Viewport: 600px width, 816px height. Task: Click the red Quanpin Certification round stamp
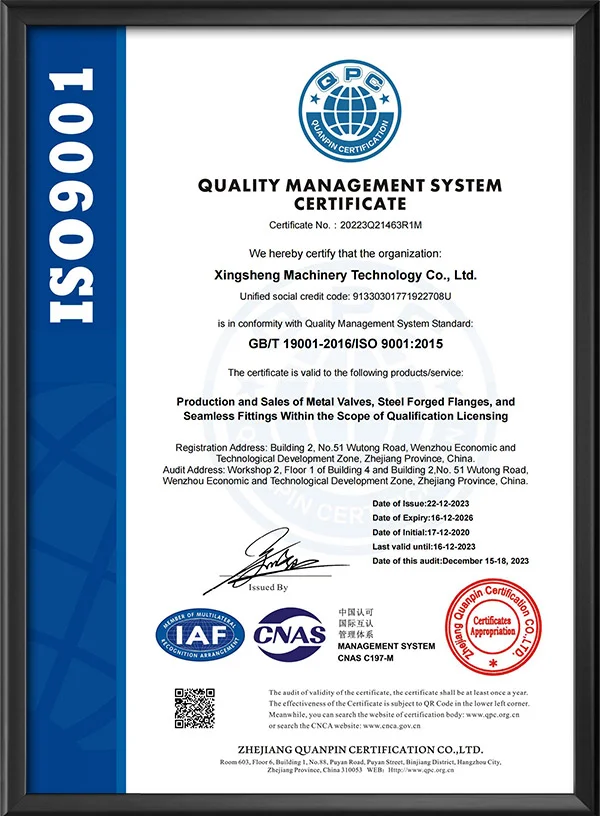[491, 627]
